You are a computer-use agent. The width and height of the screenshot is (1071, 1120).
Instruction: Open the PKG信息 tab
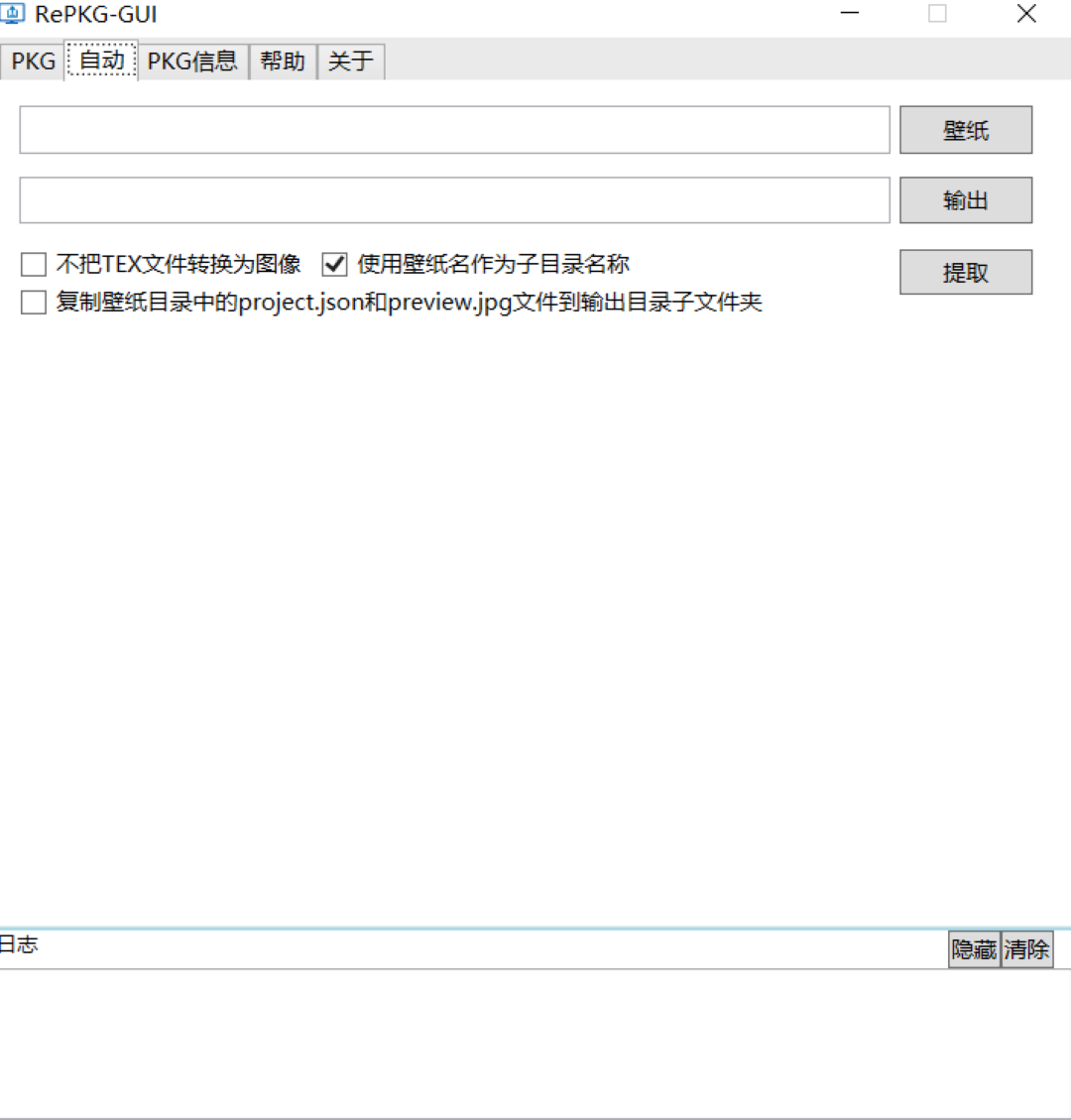[x=192, y=61]
